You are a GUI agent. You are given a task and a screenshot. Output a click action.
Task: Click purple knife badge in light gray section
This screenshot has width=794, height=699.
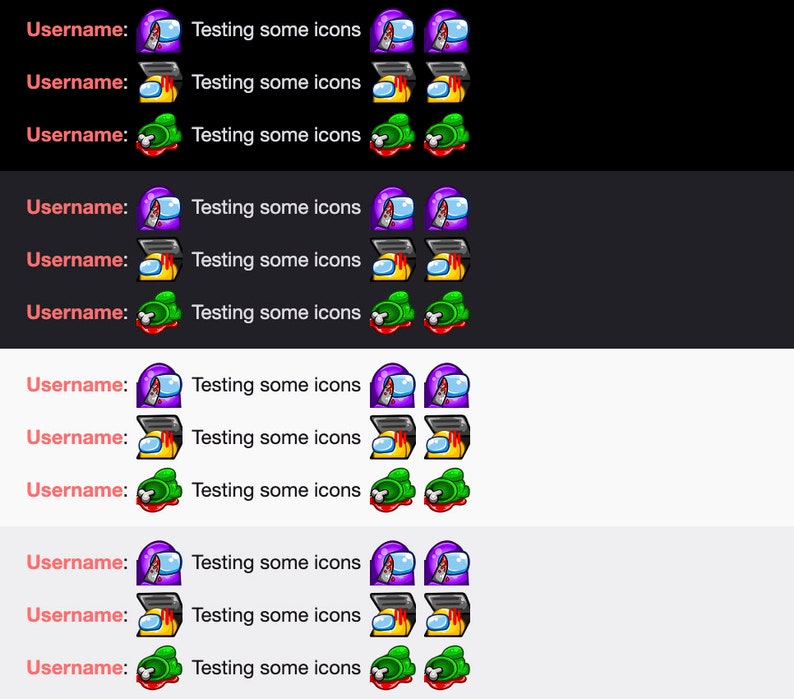coord(159,563)
